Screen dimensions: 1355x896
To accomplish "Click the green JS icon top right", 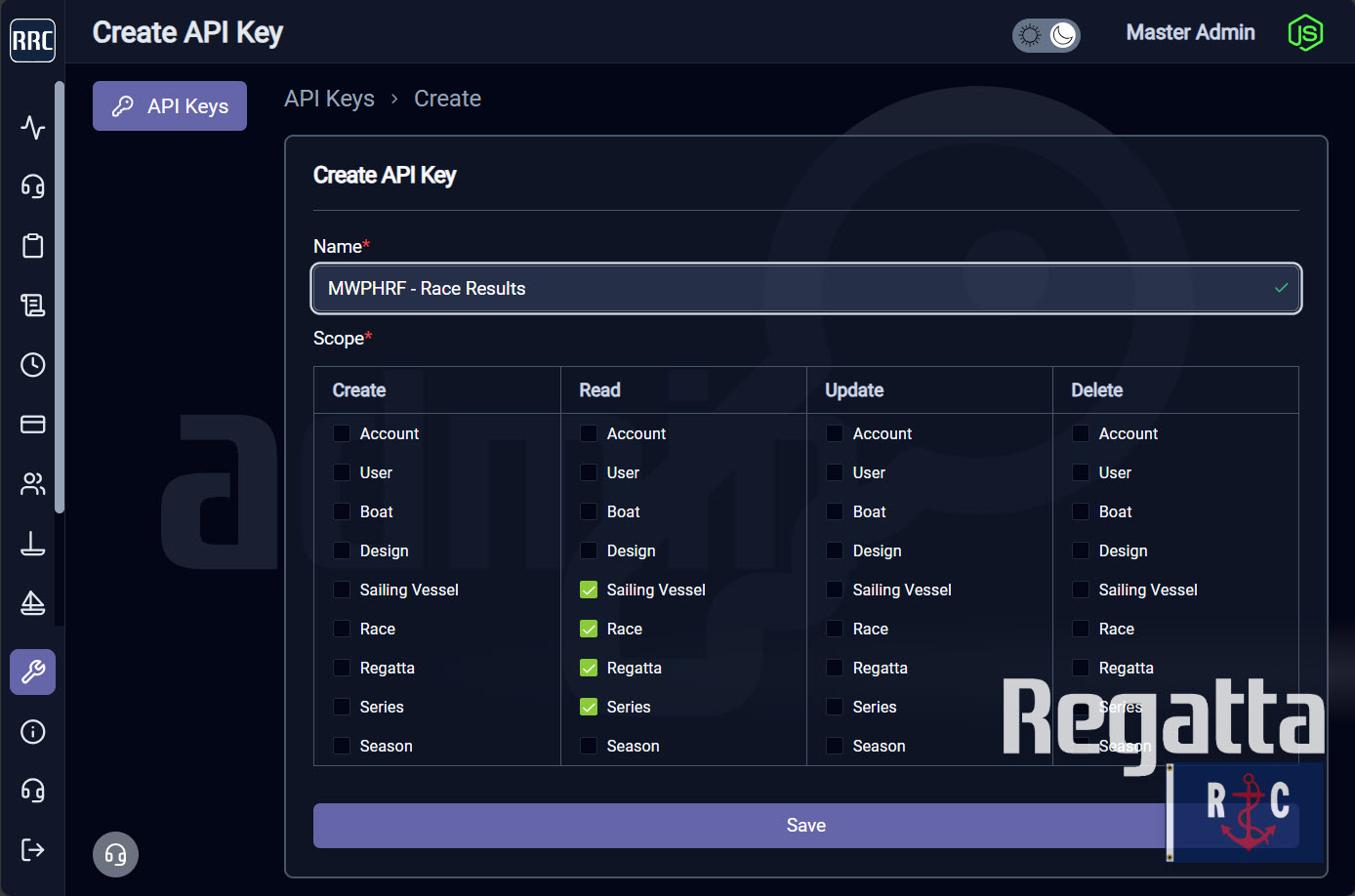I will click(x=1305, y=32).
